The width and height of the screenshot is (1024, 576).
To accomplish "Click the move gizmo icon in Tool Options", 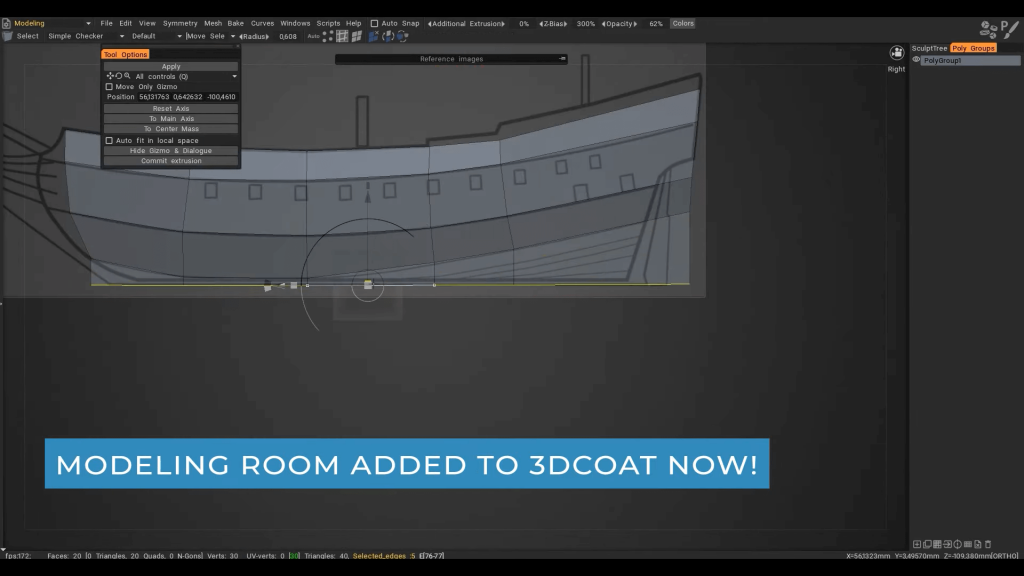I will click(110, 76).
